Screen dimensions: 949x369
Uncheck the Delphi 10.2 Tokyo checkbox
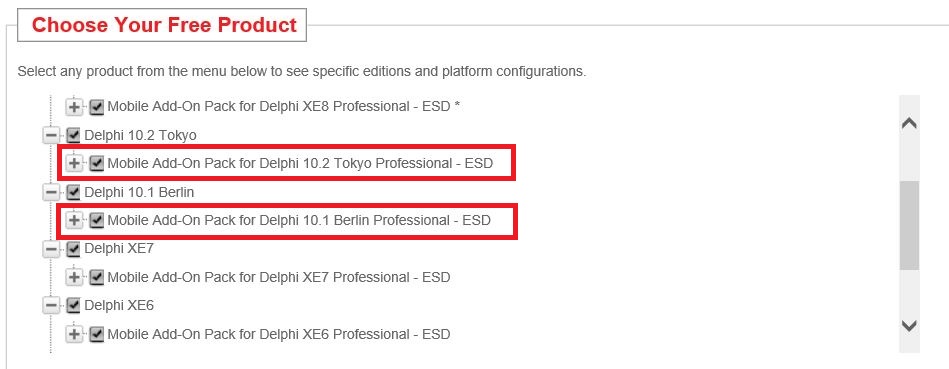(73, 136)
